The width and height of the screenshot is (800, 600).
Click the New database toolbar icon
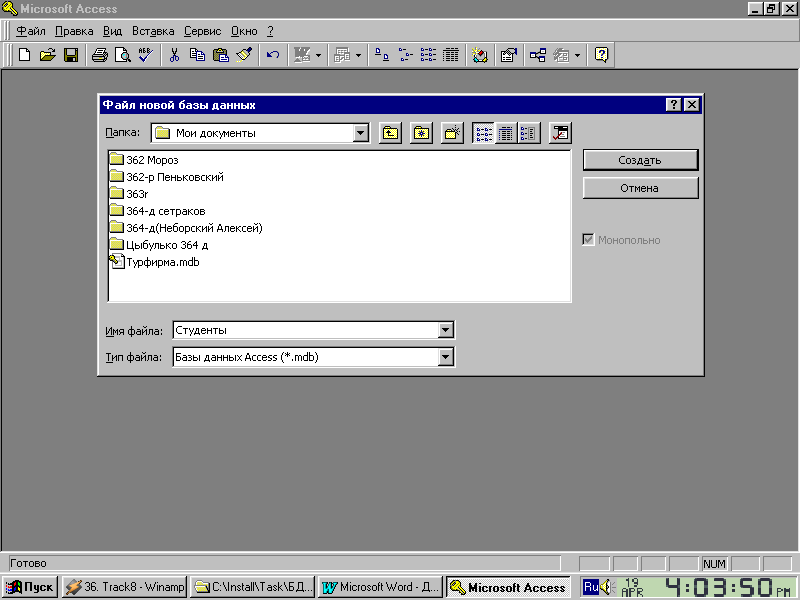(24, 55)
